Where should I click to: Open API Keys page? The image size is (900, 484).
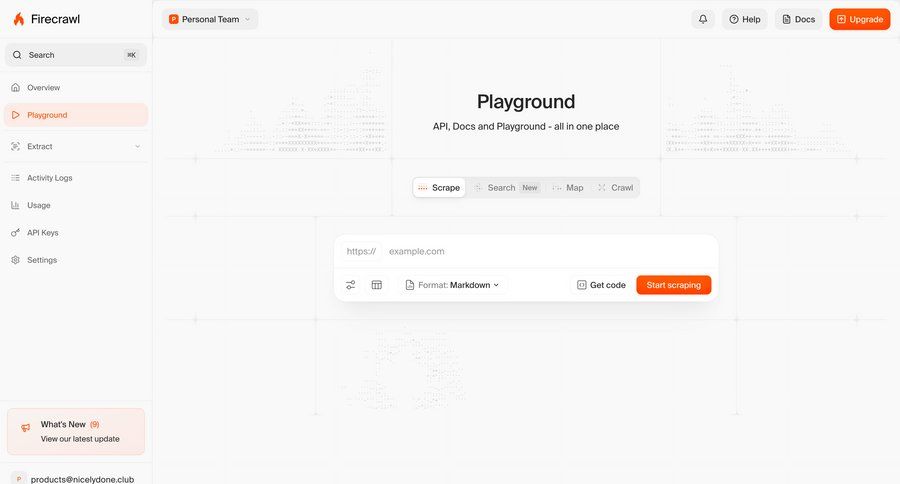[x=42, y=233]
